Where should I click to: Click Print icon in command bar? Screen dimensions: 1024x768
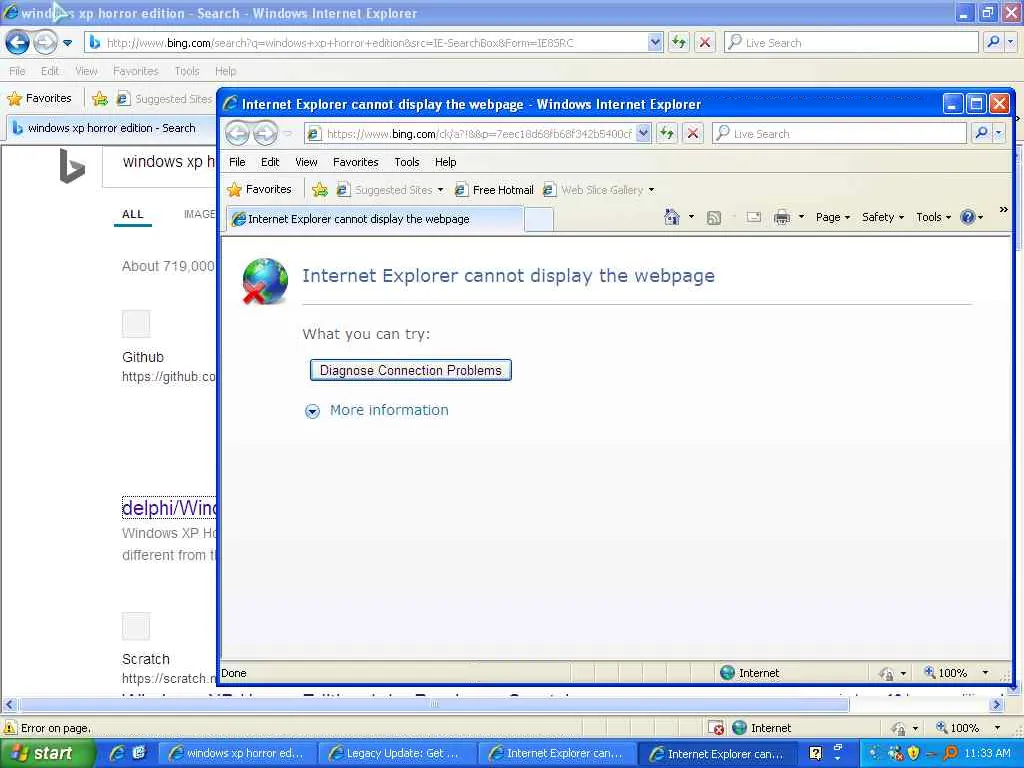point(781,217)
